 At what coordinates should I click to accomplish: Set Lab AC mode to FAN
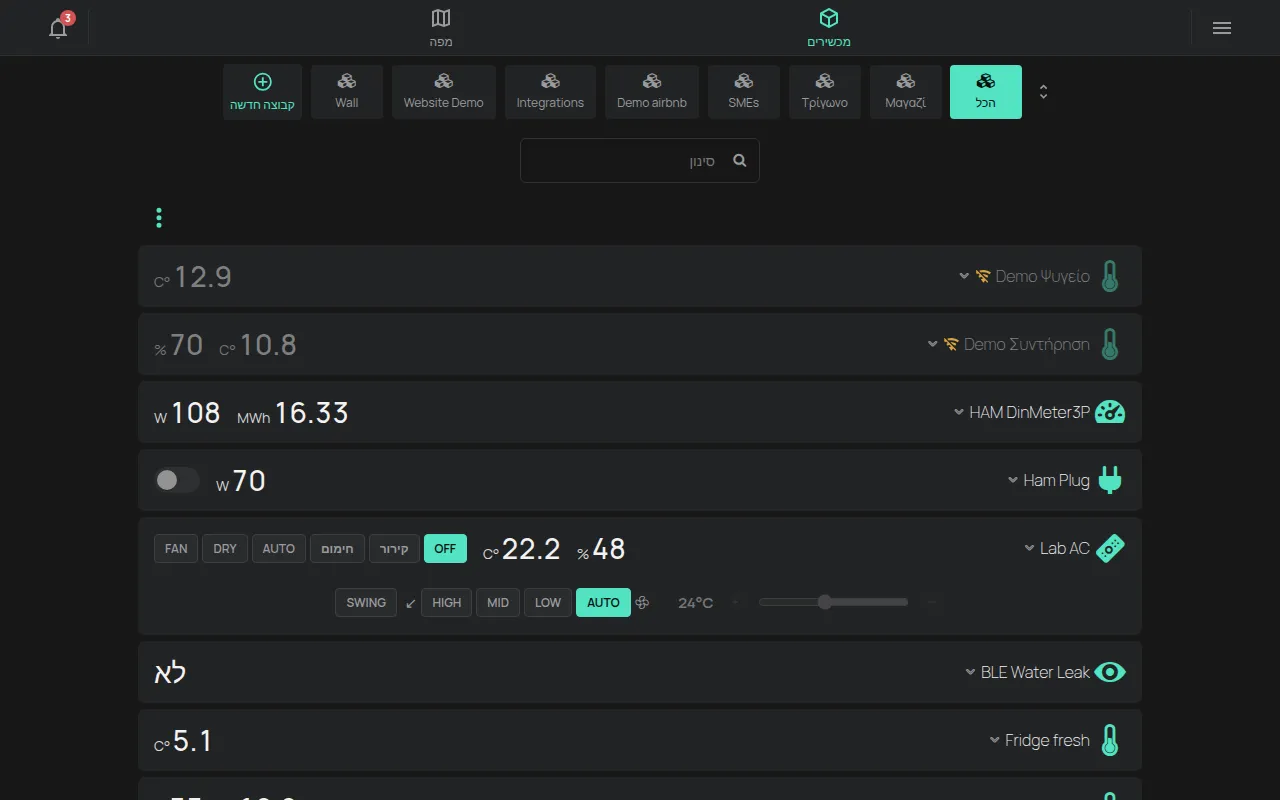[176, 548]
